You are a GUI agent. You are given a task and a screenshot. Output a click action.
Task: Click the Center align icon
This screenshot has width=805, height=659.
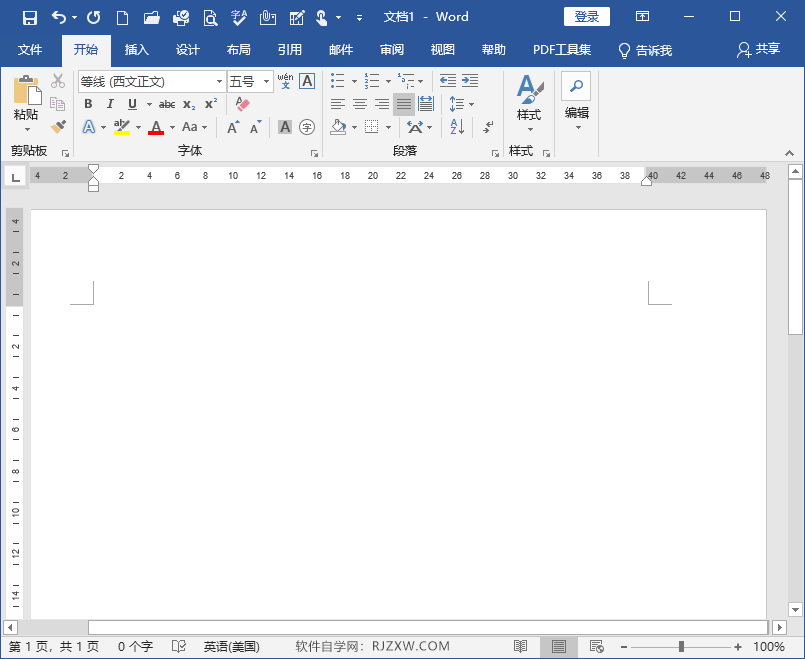pos(360,104)
